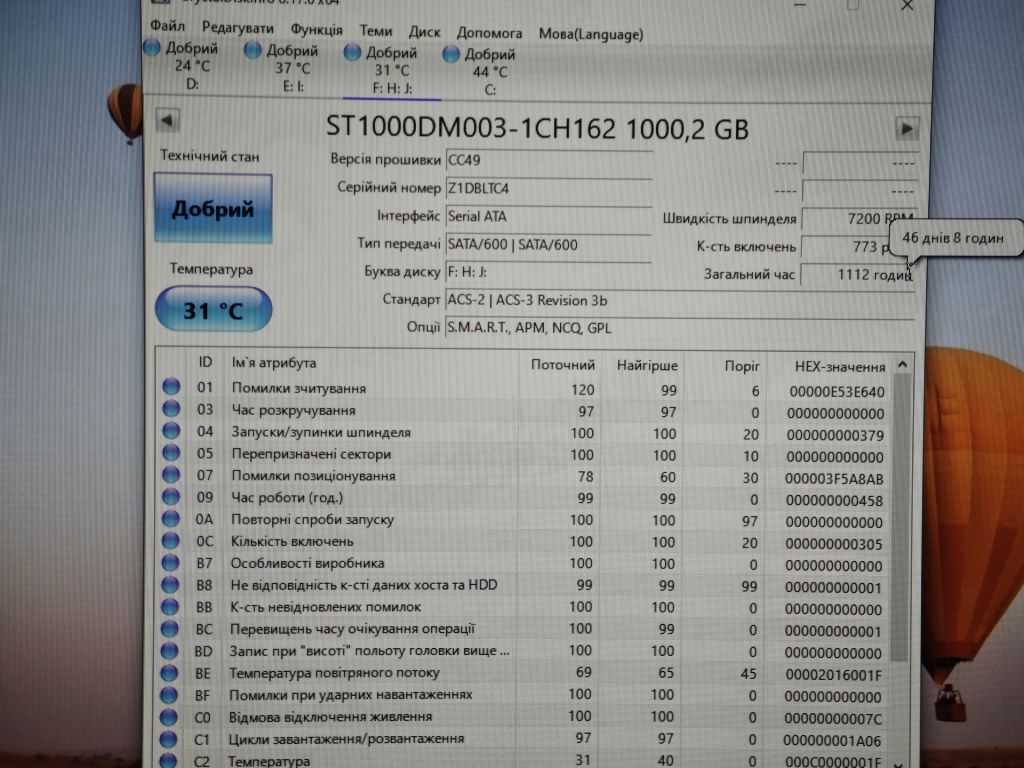Open the Диск menu
The image size is (1024, 768).
(424, 32)
